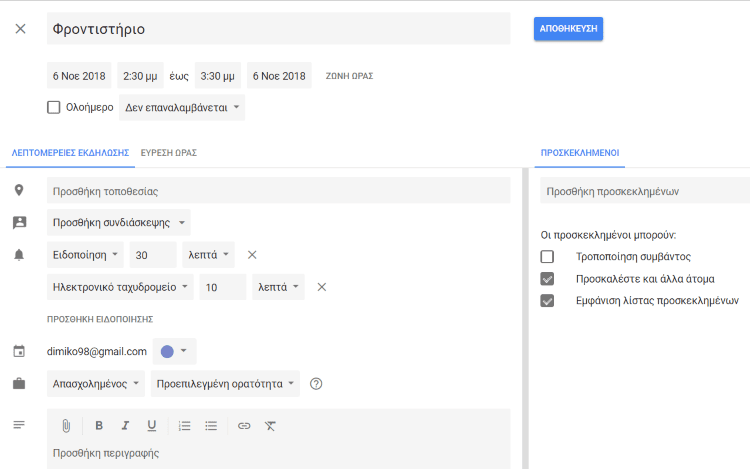The height and width of the screenshot is (469, 750).
Task: Close the event editor with the X icon
Action: click(21, 29)
